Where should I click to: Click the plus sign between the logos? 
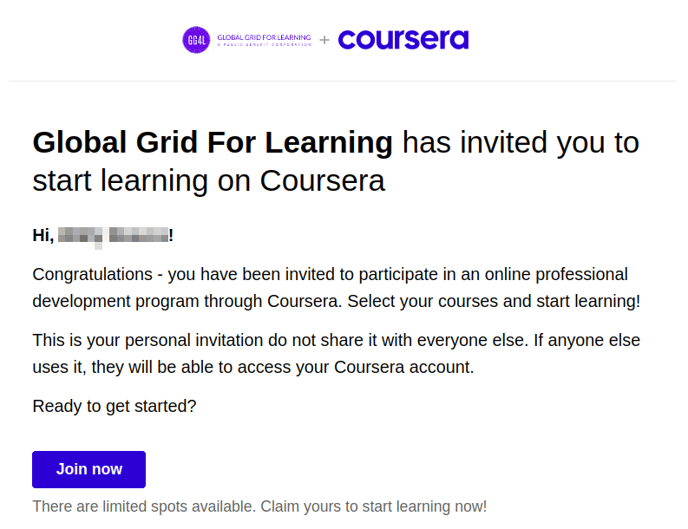point(325,40)
